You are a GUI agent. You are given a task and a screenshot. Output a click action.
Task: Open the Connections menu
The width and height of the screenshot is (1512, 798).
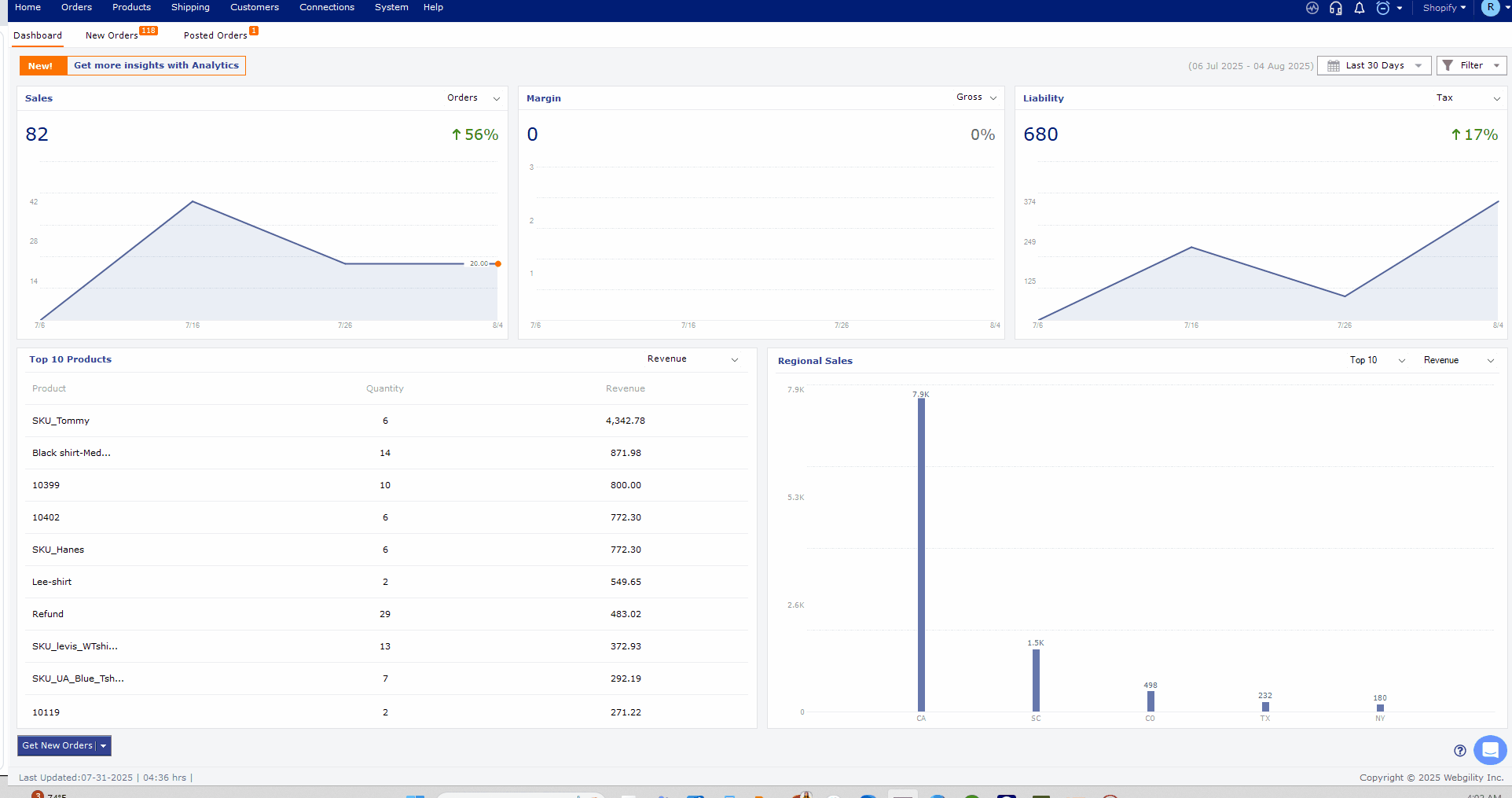point(326,7)
